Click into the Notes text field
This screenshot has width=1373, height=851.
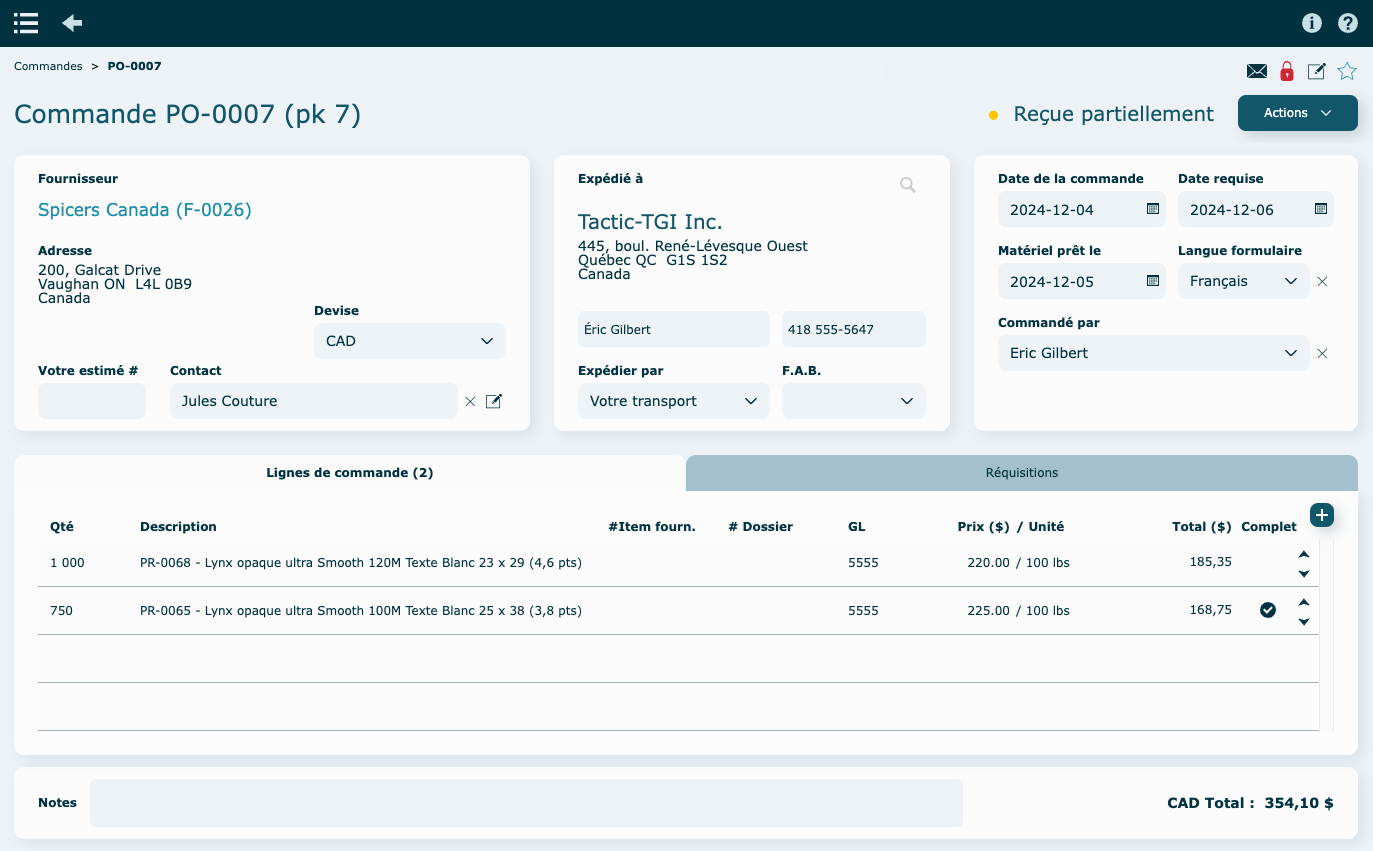pyautogui.click(x=526, y=803)
